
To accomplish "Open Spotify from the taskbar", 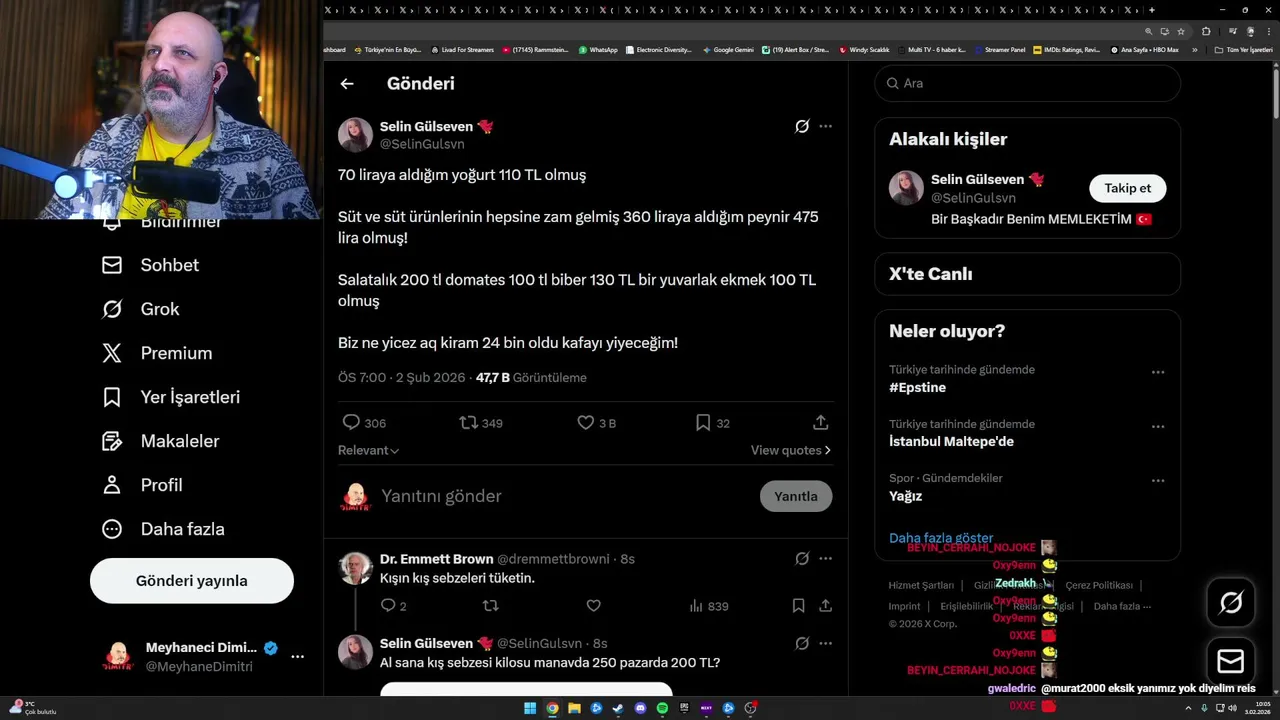I will tap(662, 709).
